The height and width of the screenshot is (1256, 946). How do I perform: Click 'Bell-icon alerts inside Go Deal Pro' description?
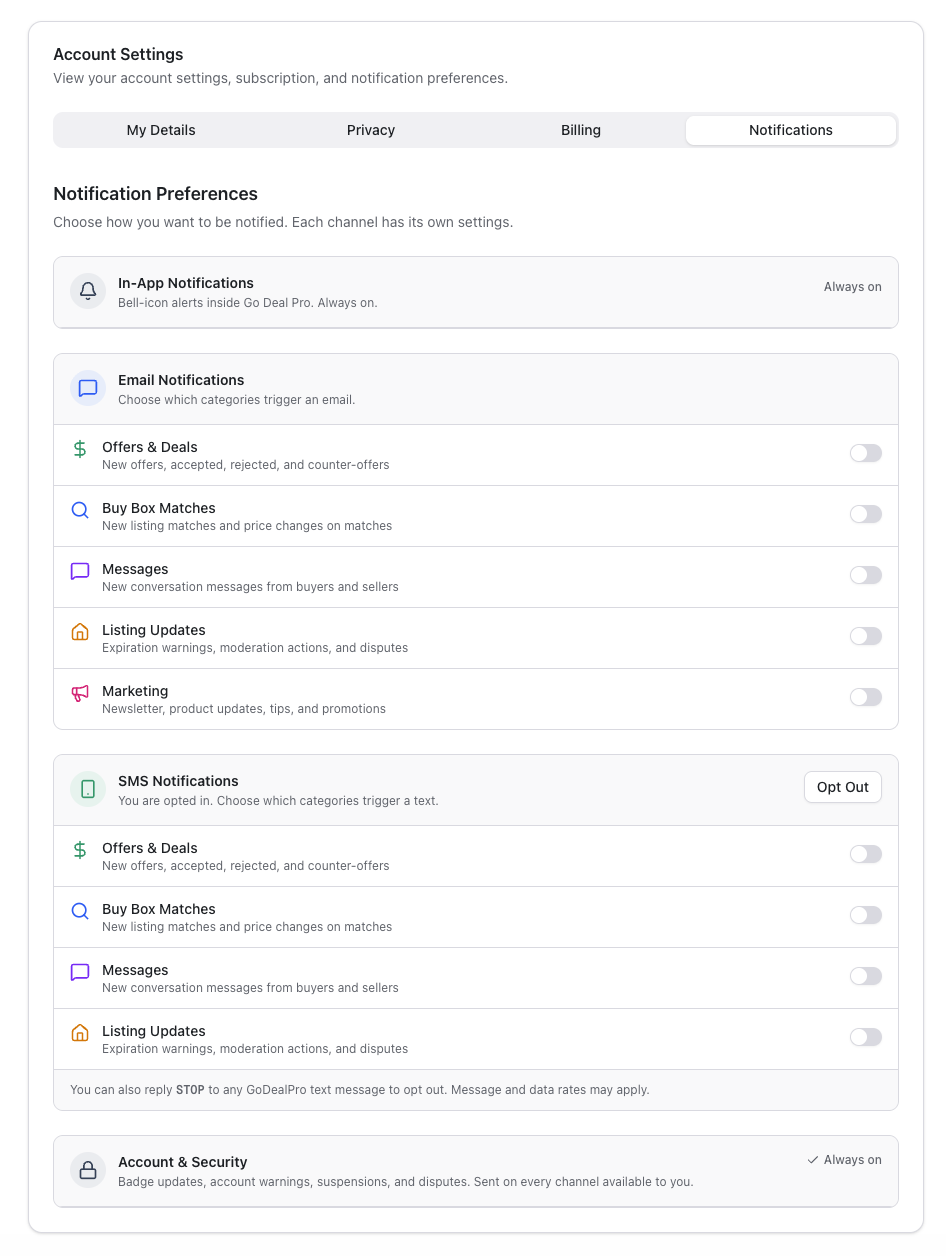(x=248, y=303)
